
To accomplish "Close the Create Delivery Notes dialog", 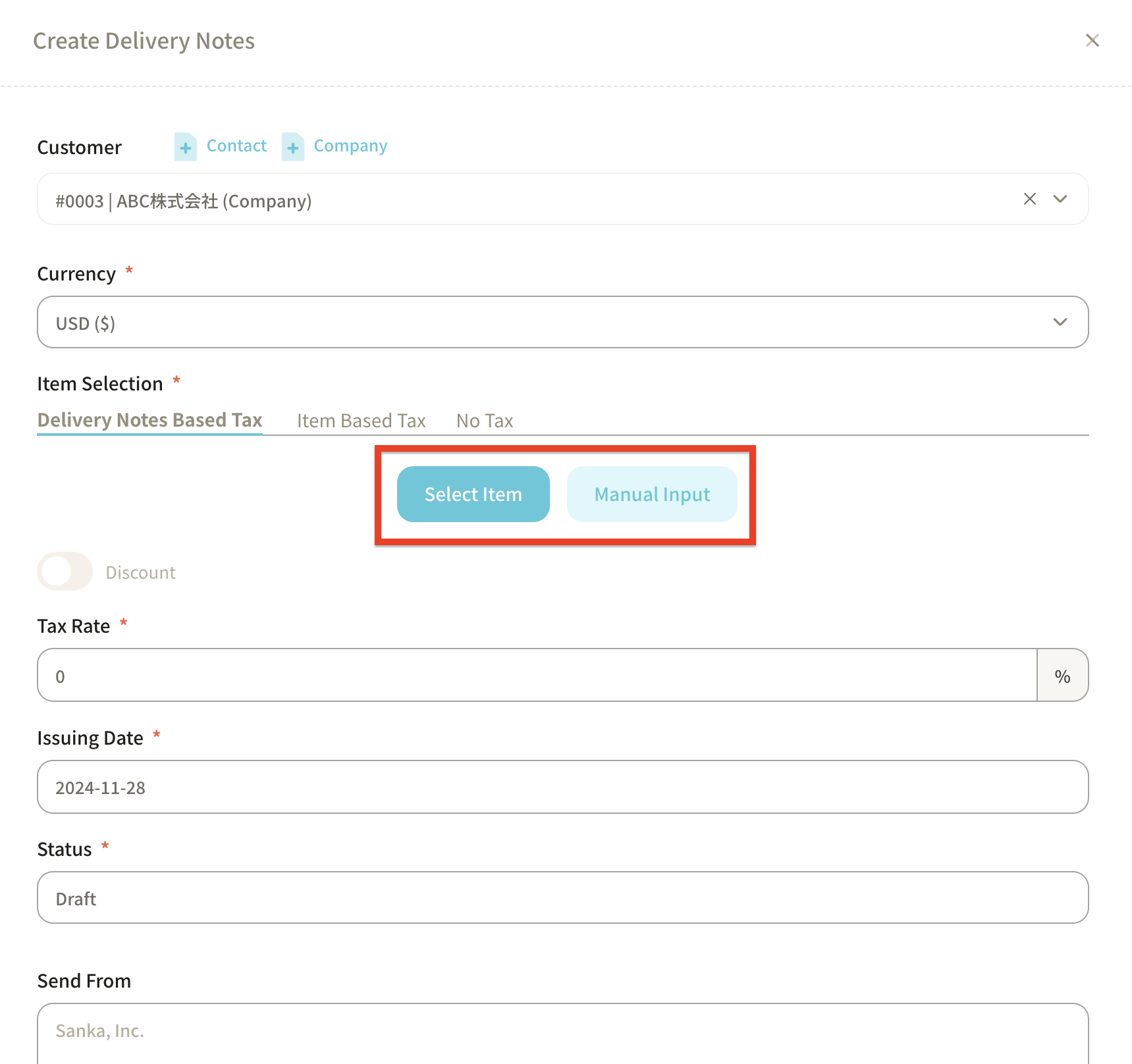I will (x=1092, y=41).
